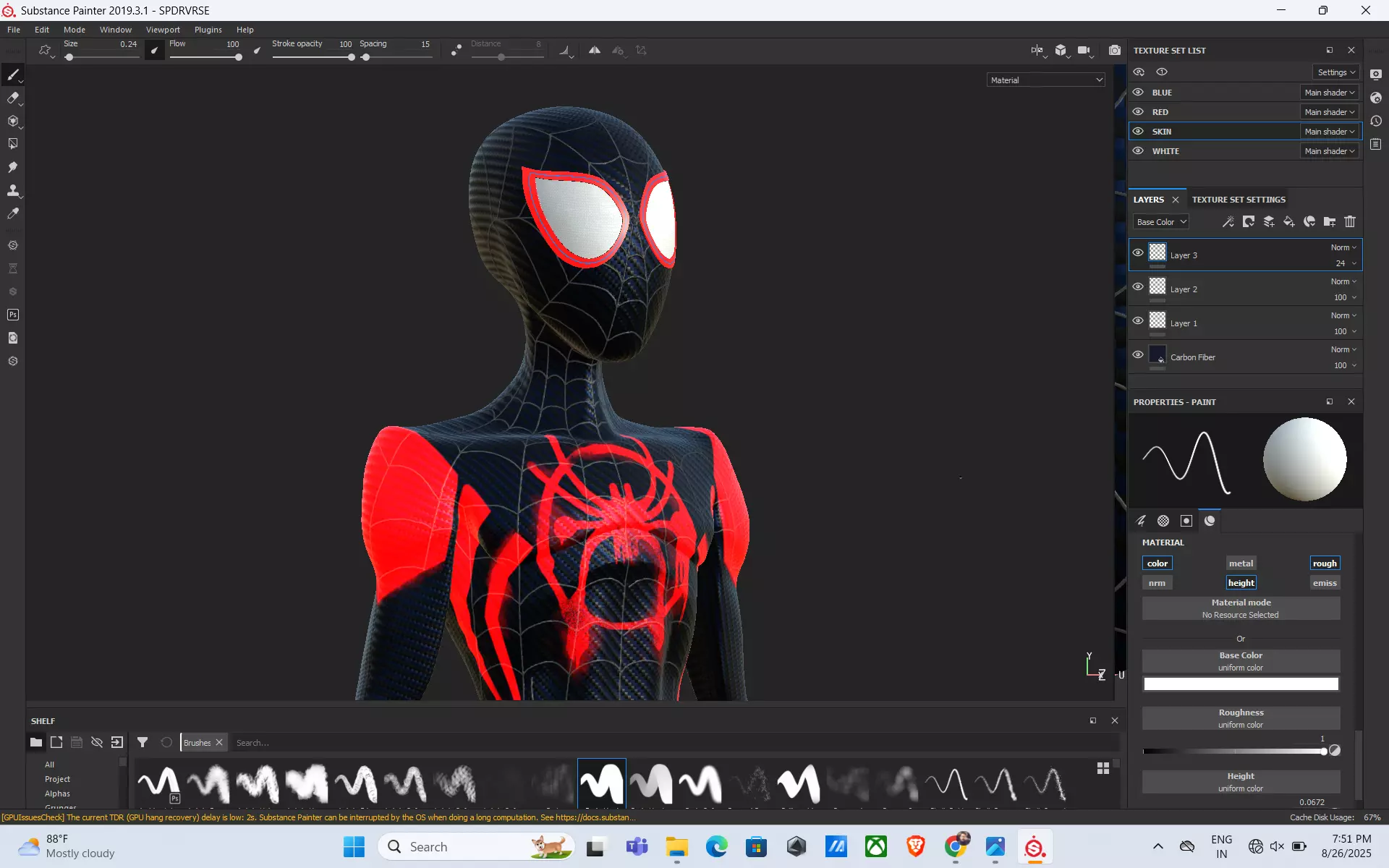
Task: Add a folder in the Layers panel
Action: (1330, 222)
